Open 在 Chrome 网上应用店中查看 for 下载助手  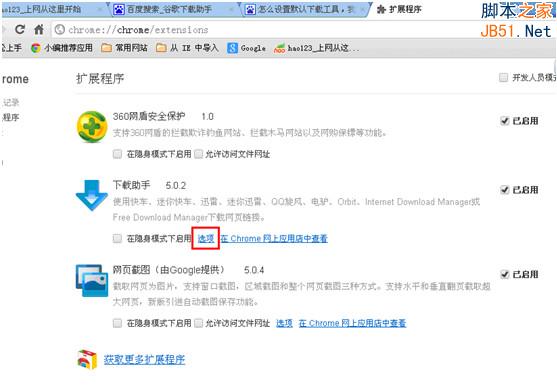pyautogui.click(x=274, y=238)
